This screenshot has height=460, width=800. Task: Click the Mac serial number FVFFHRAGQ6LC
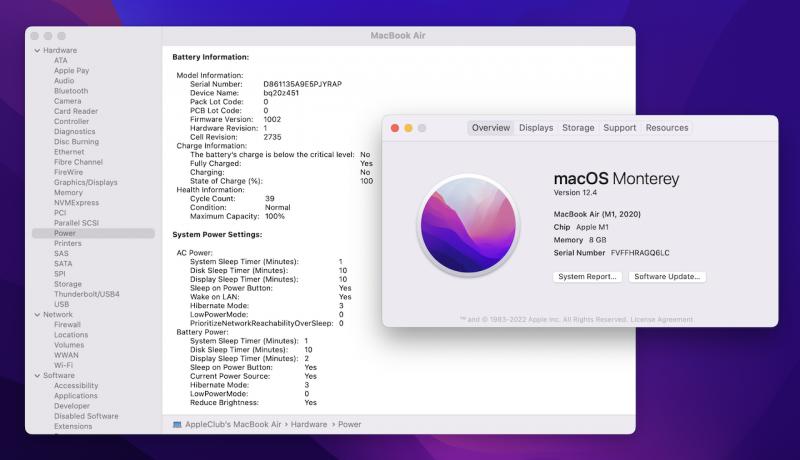pos(640,253)
